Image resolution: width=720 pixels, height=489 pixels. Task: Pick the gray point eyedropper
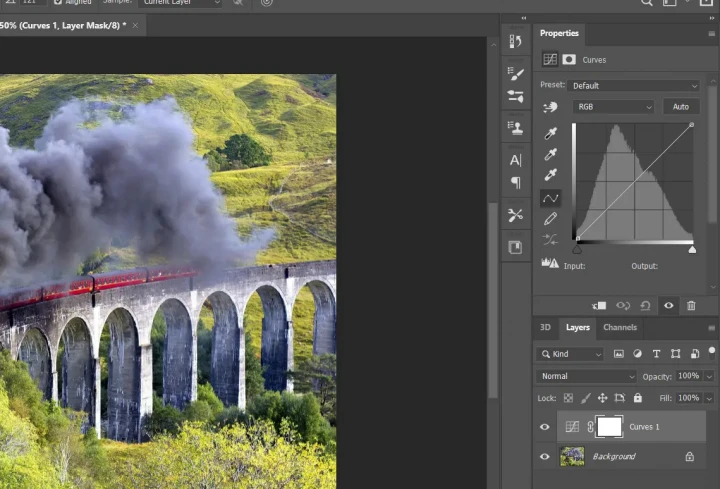550,154
